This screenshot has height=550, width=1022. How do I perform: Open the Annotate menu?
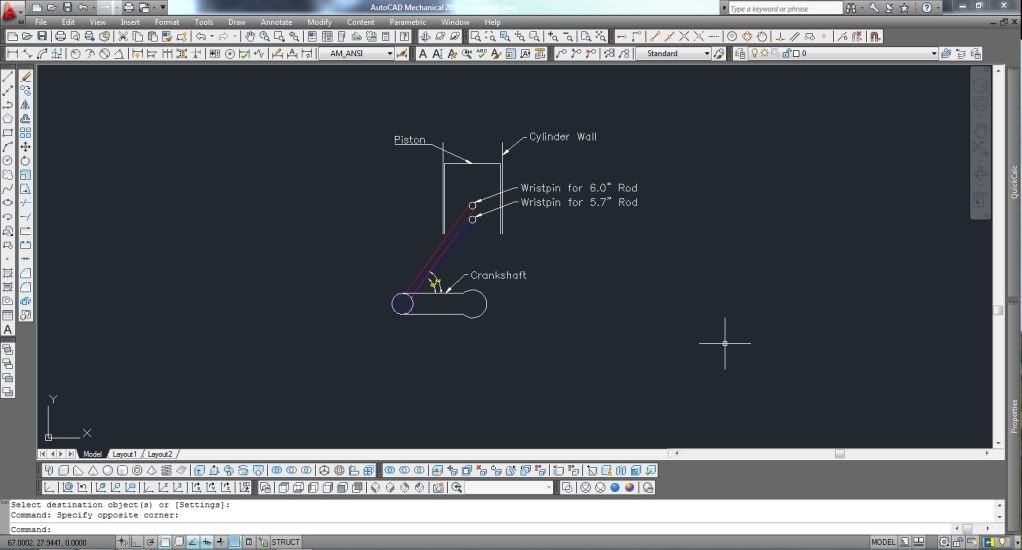(276, 22)
